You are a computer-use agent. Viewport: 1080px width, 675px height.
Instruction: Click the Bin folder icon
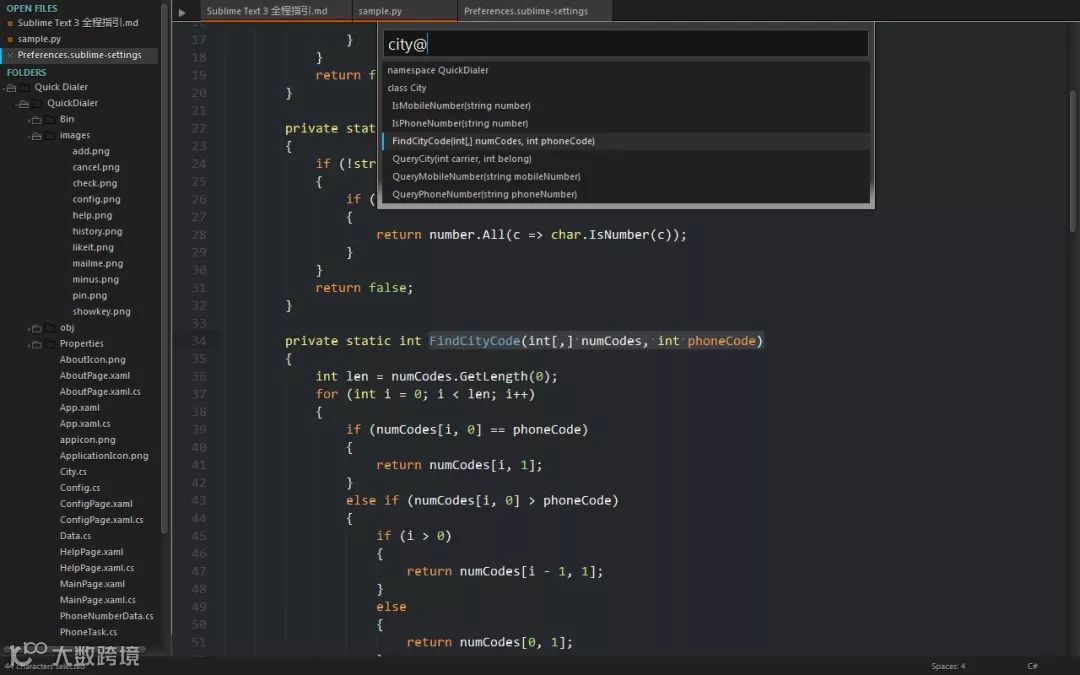[x=50, y=119]
